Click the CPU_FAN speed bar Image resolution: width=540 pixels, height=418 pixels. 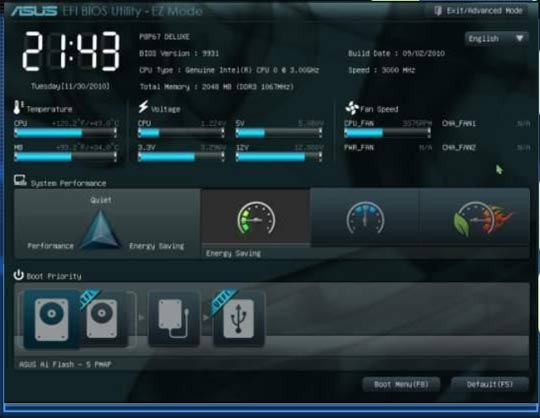pos(387,133)
